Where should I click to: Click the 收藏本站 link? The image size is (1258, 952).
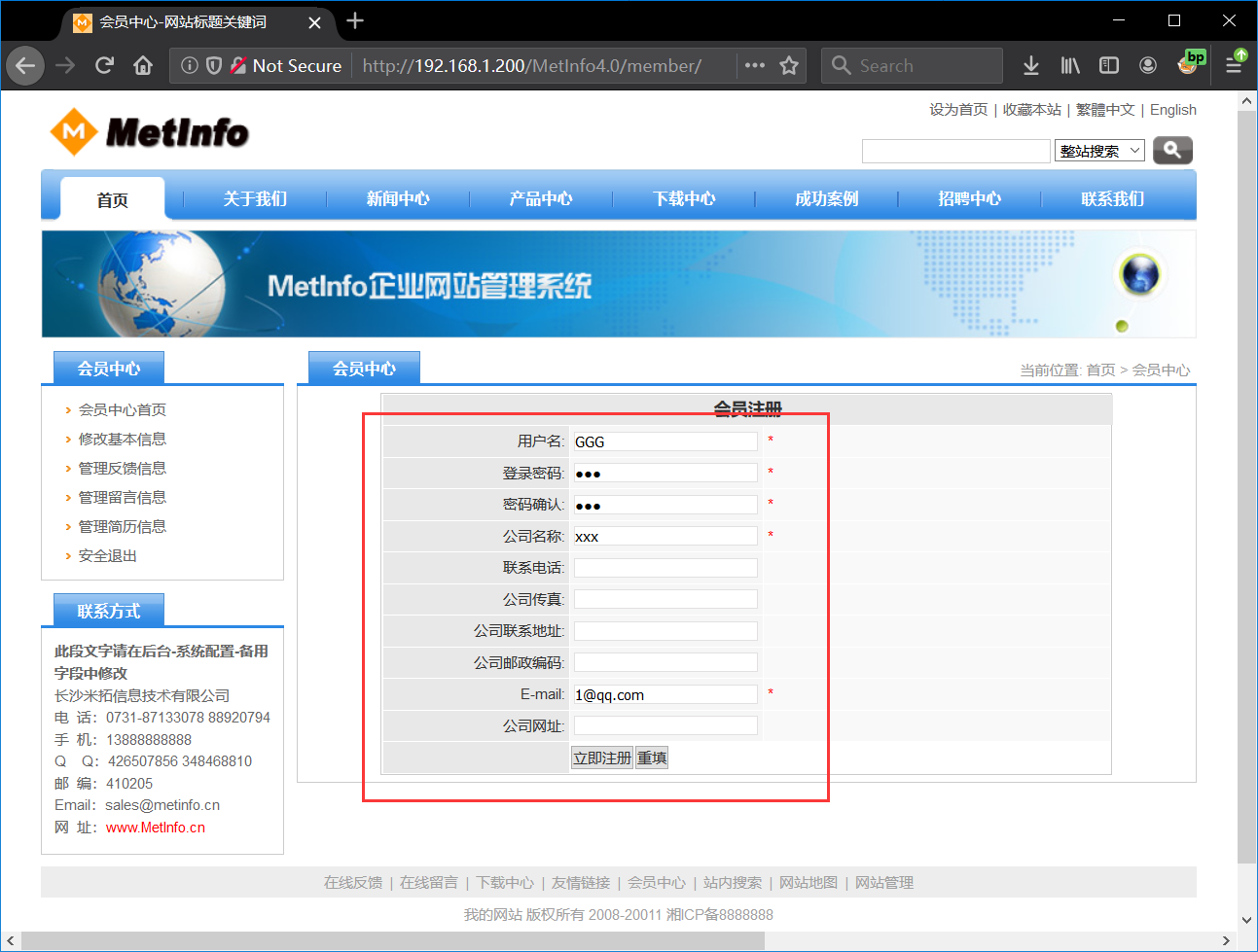[1032, 110]
